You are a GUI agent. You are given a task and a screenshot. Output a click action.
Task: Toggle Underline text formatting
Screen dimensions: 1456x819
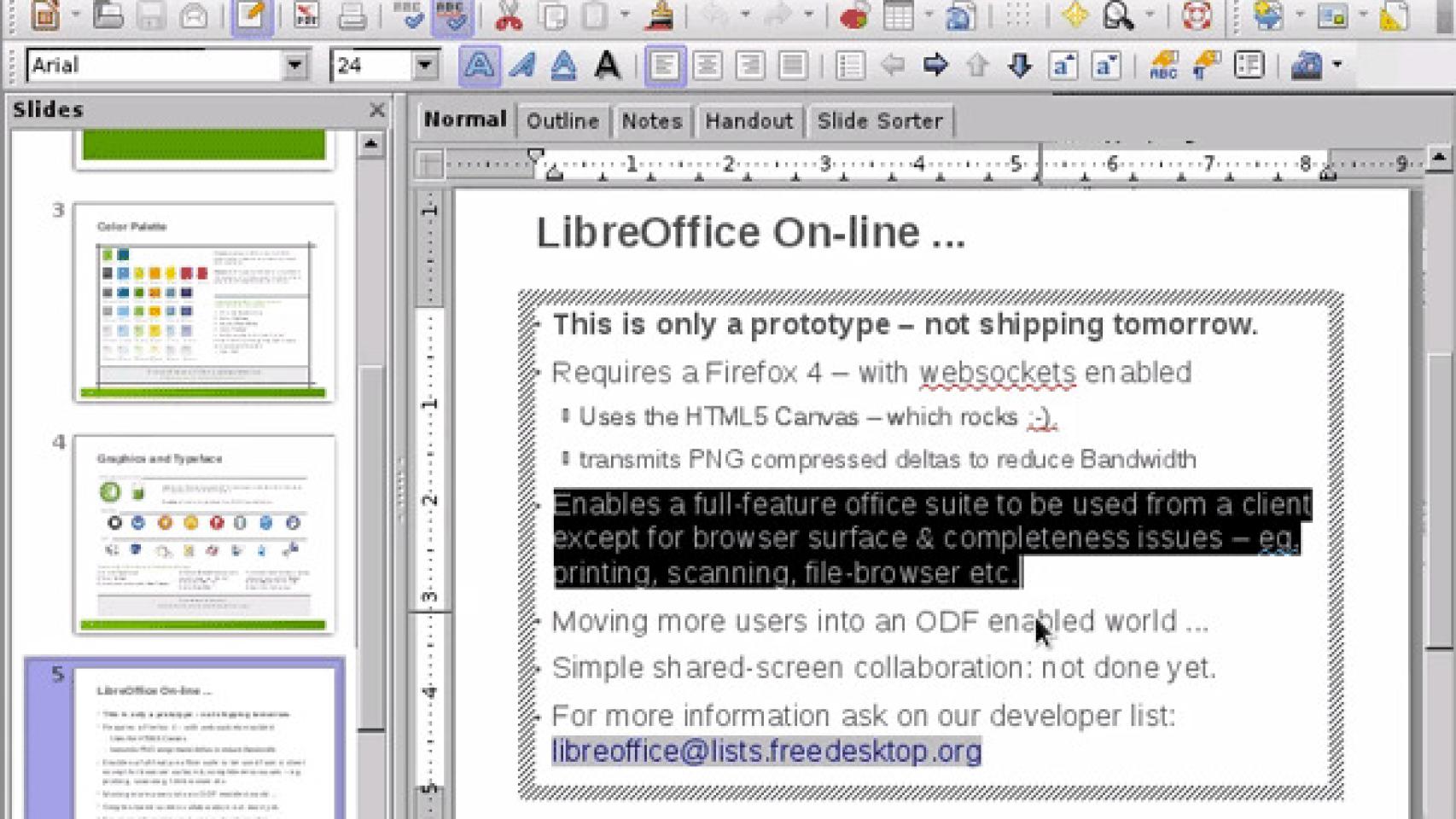click(x=563, y=66)
